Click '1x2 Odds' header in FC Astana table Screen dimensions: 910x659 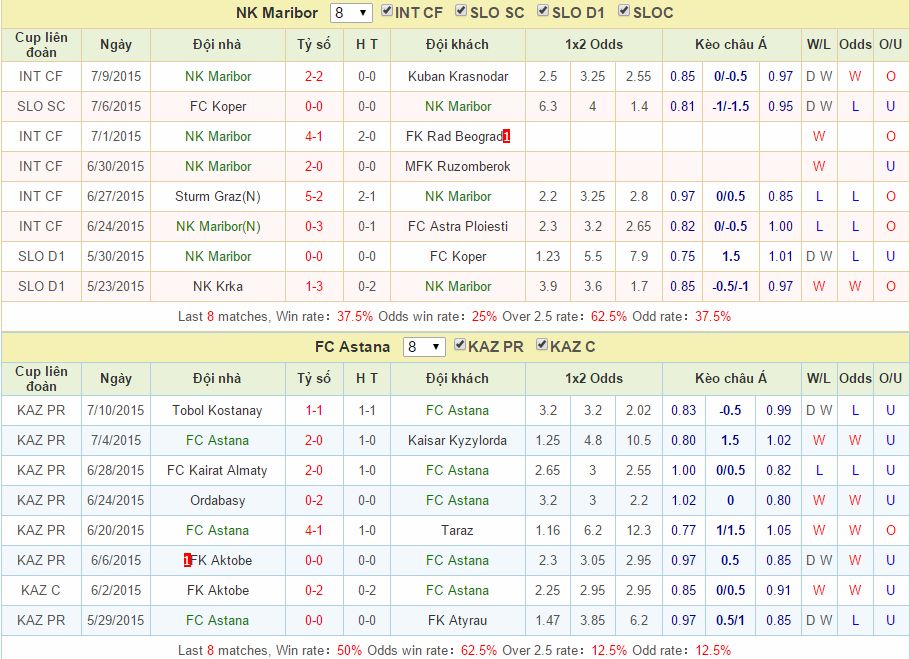point(594,379)
